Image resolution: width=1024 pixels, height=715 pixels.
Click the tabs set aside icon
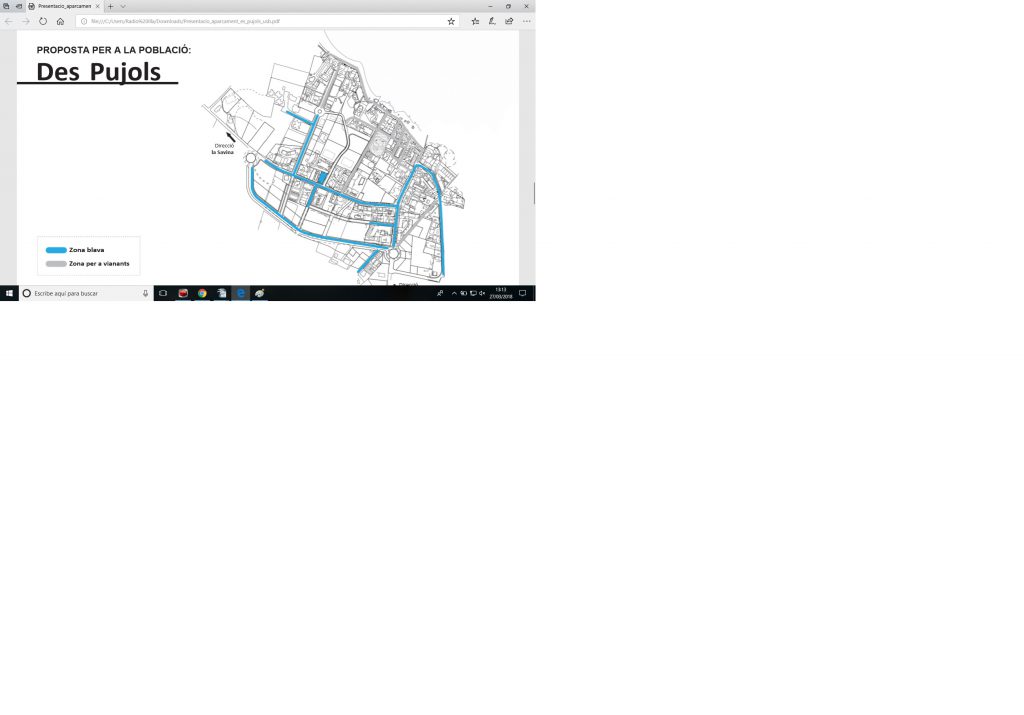6,7
